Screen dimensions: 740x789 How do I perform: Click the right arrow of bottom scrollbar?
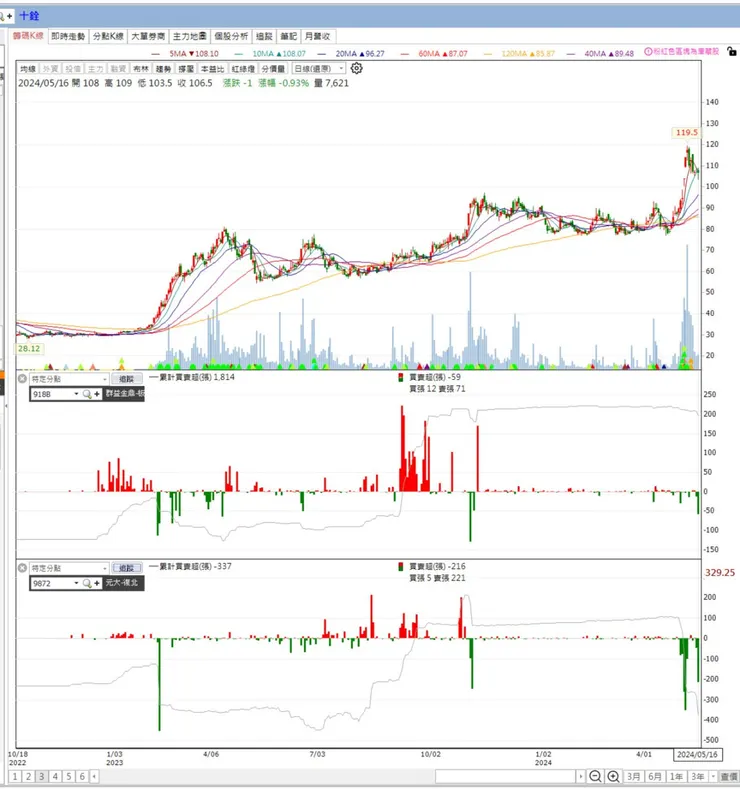[581, 776]
